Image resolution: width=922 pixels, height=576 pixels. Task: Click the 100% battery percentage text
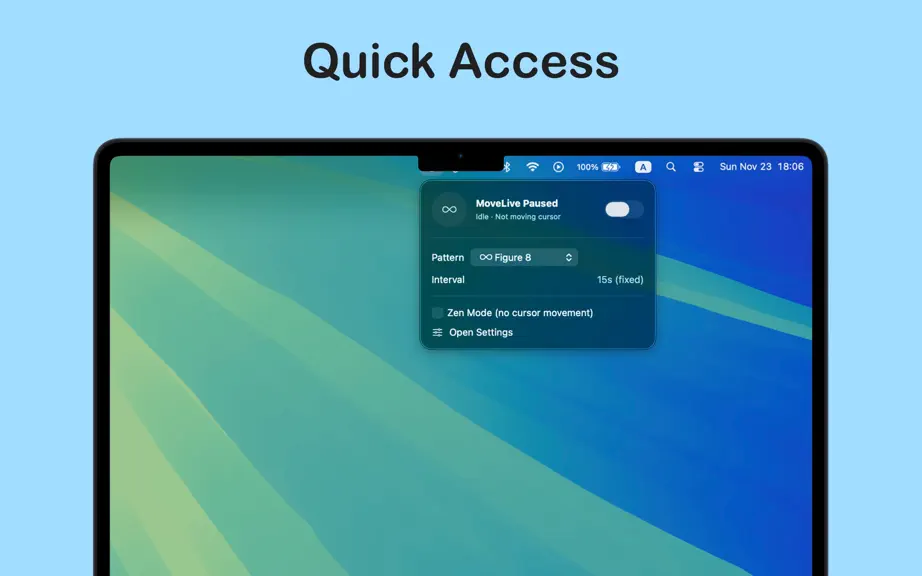[x=587, y=167]
